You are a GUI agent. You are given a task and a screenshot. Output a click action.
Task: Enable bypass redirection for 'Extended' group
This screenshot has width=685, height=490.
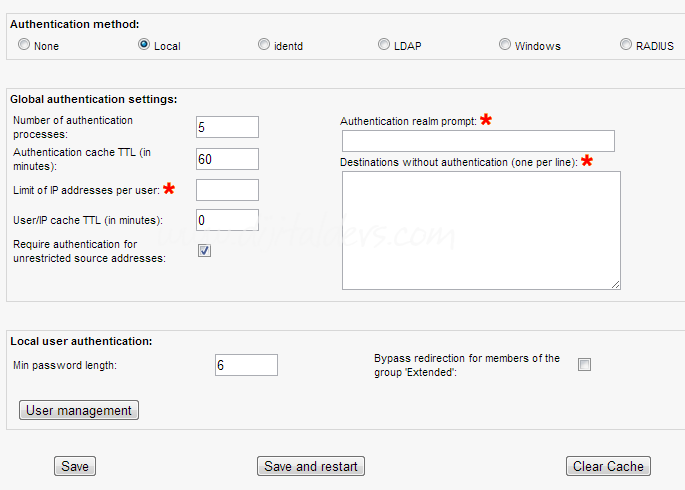tap(584, 365)
